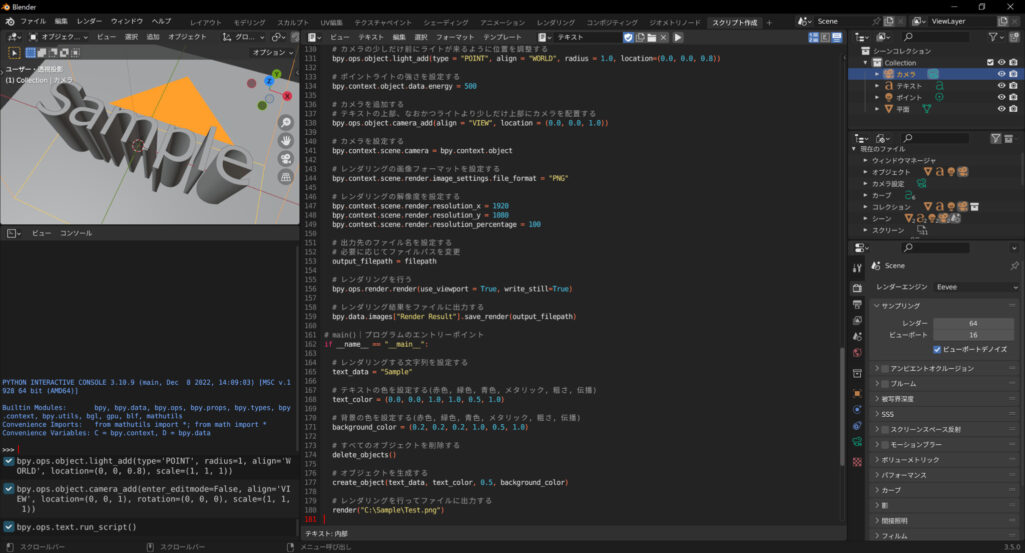Open the Texture properties checker tab
Screen dimensions: 1025x553
857,461
